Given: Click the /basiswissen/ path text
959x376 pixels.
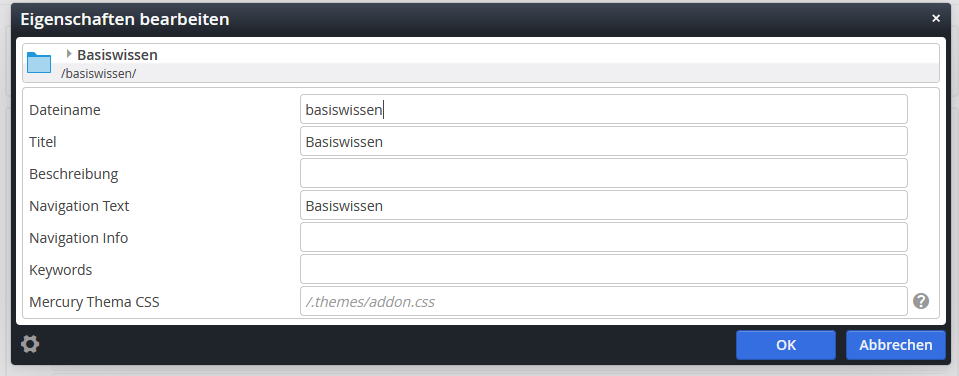Looking at the screenshot, I should point(98,73).
